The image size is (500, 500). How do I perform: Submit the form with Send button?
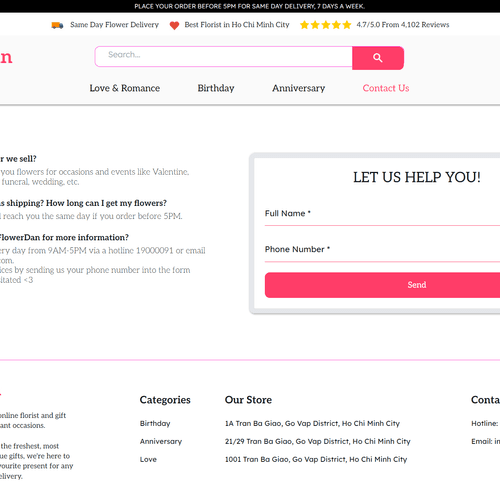(x=382, y=285)
